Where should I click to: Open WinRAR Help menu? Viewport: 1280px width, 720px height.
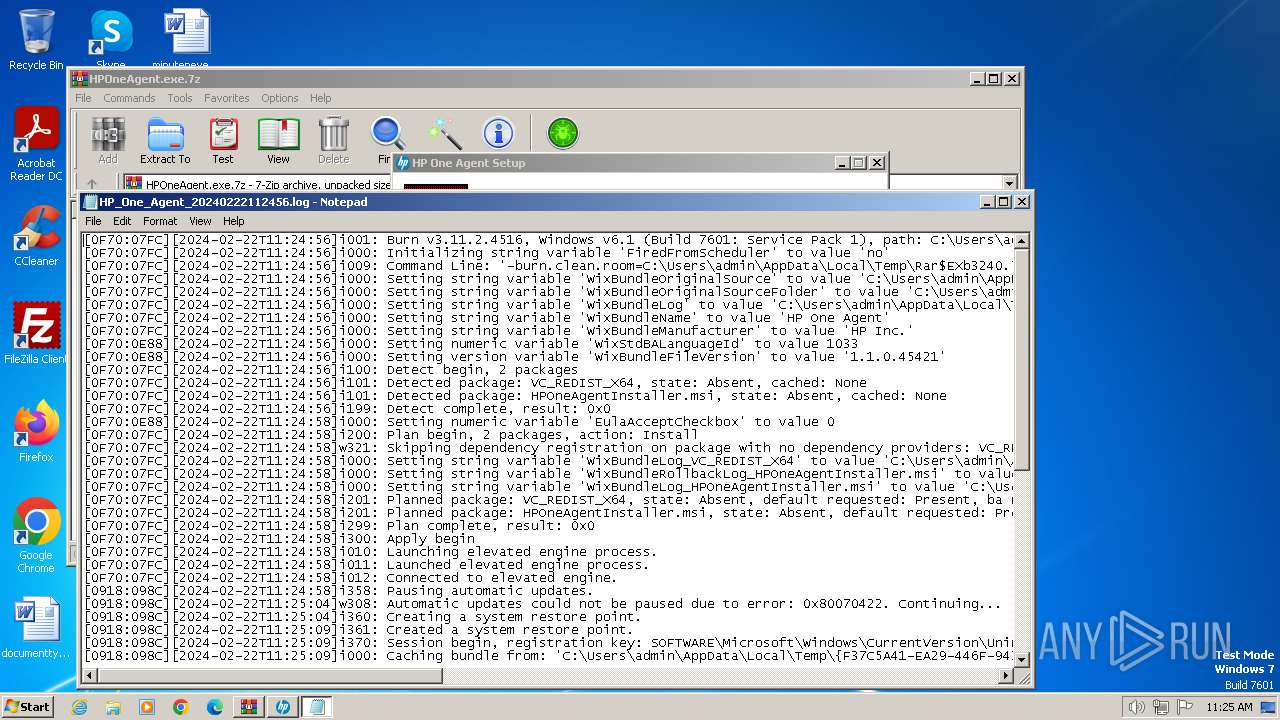320,98
